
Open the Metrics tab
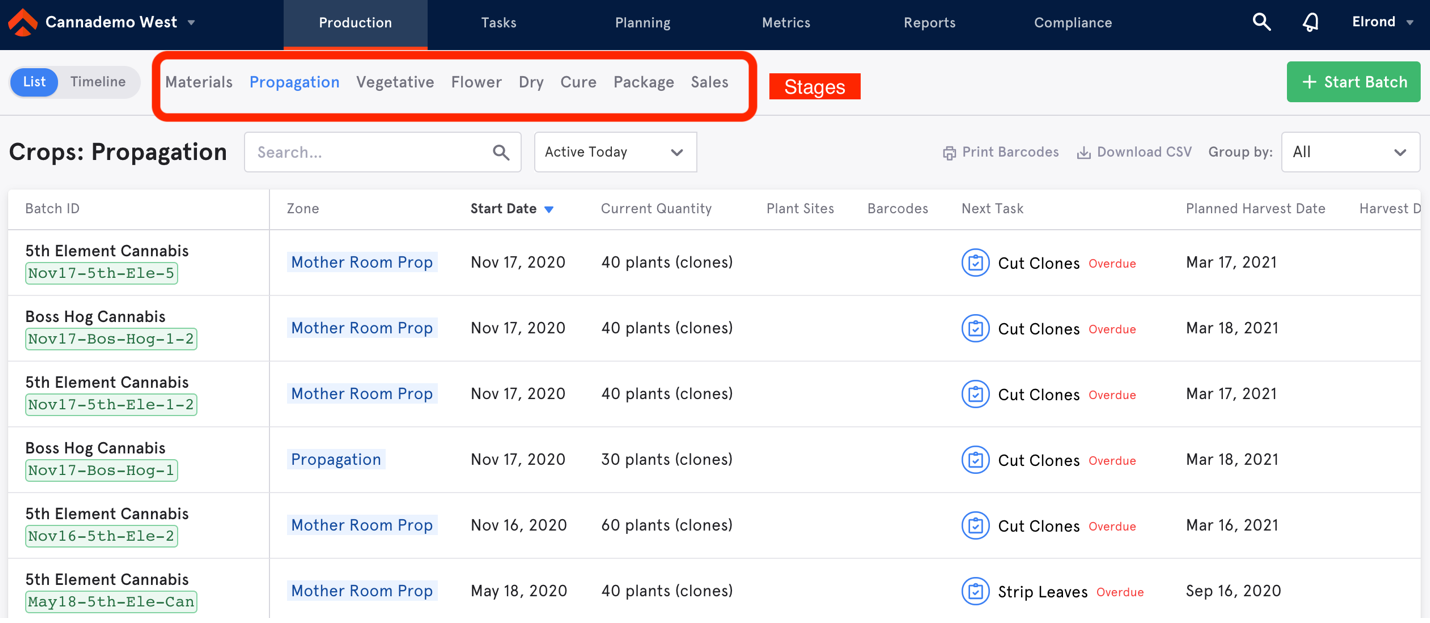(786, 23)
